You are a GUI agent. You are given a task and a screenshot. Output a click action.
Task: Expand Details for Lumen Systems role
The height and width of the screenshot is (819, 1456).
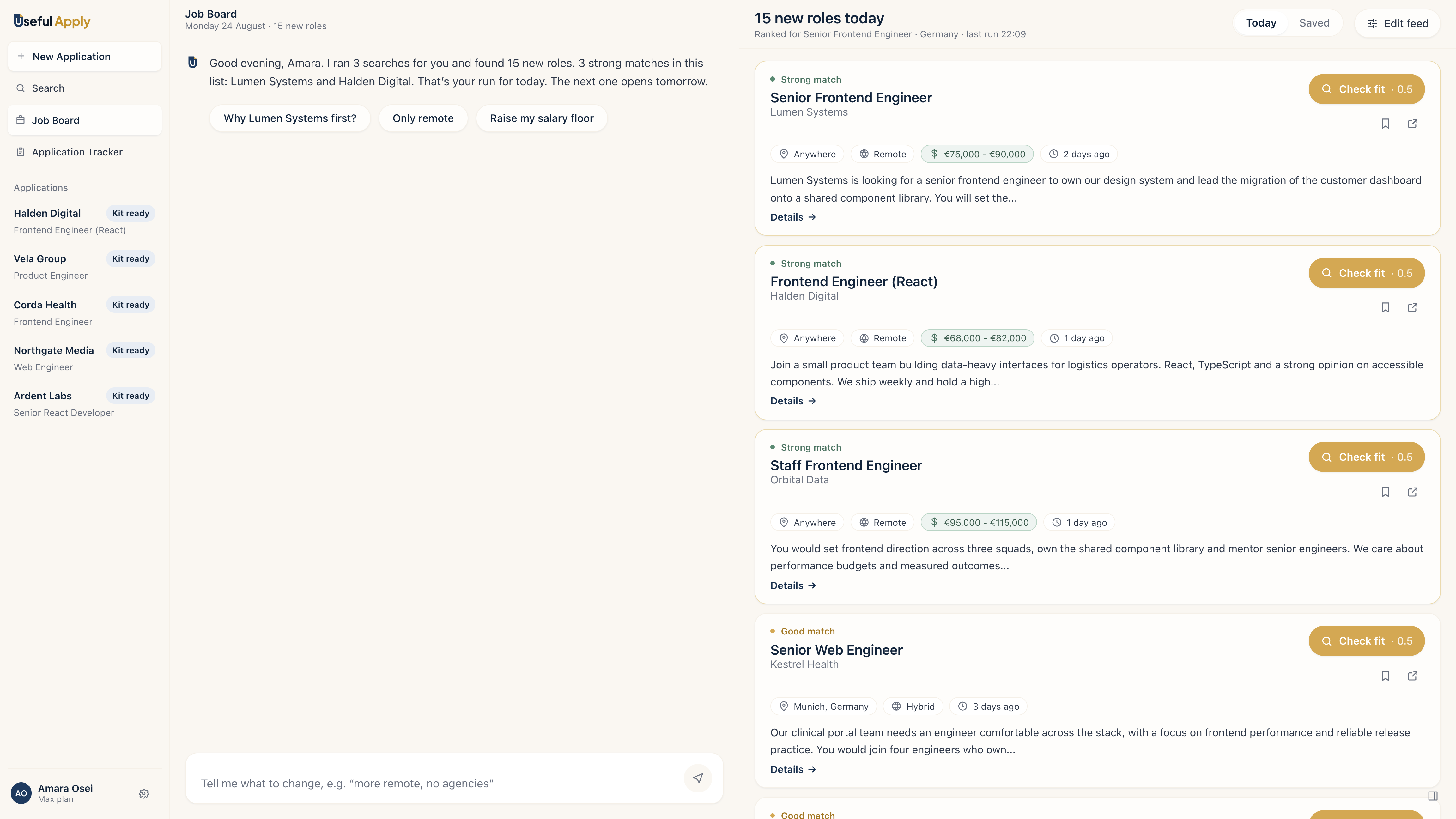793,217
